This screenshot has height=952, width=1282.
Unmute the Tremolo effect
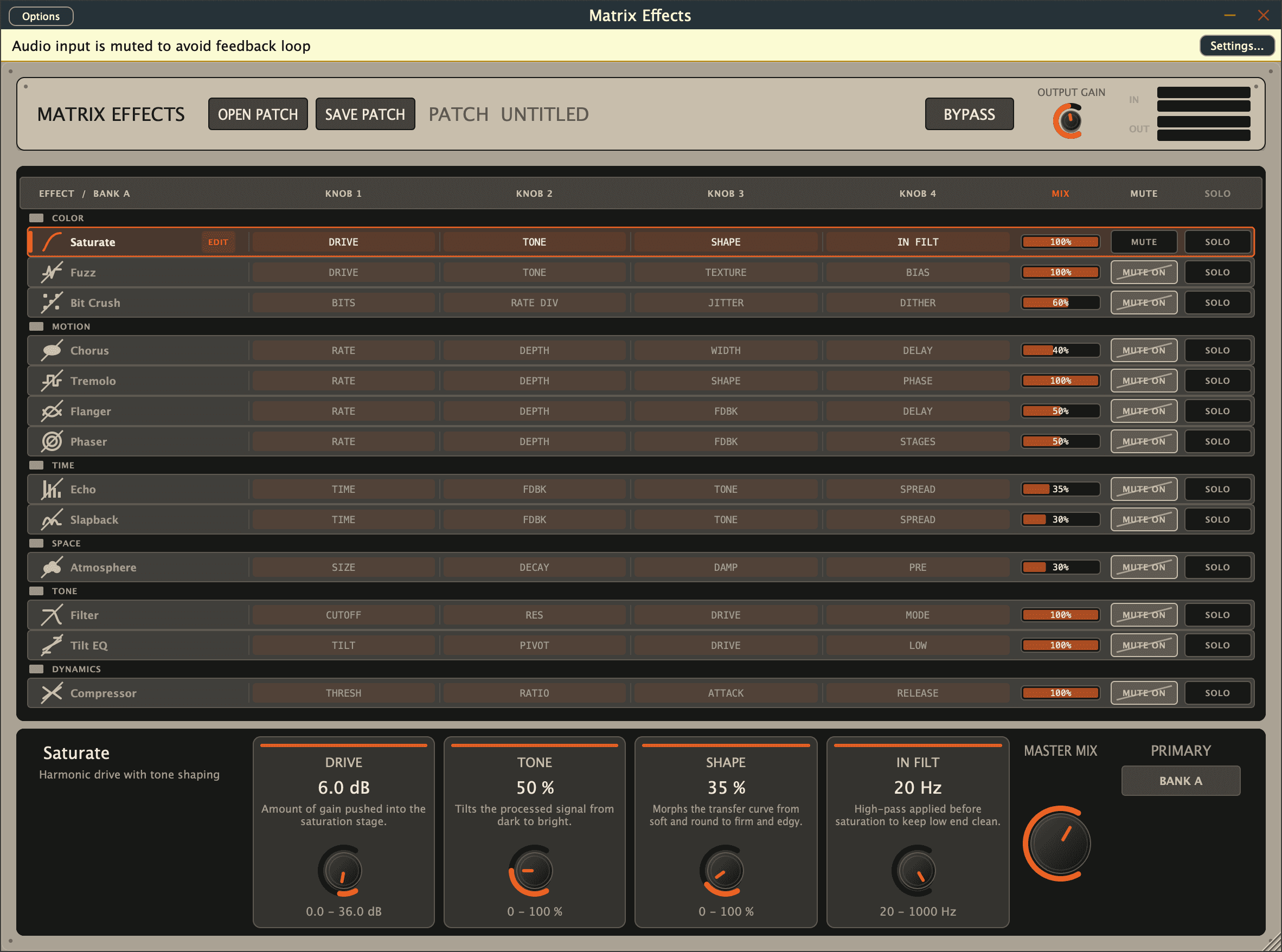[1144, 381]
